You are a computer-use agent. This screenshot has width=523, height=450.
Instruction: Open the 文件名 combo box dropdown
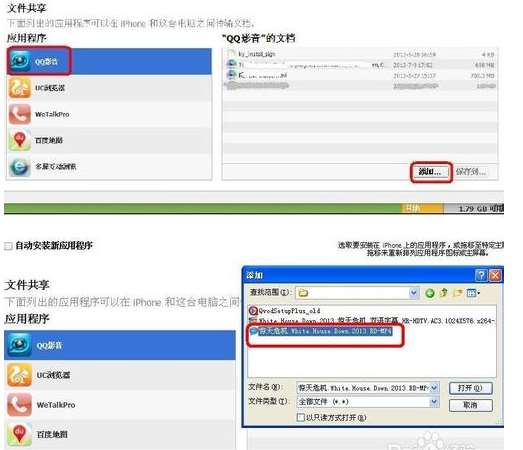pos(434,388)
